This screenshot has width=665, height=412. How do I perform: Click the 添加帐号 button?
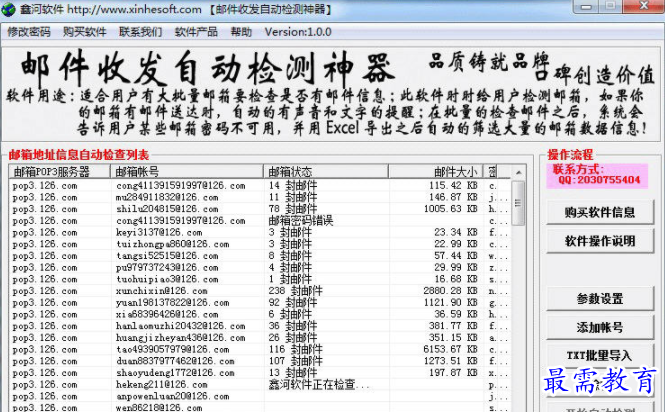(600, 327)
